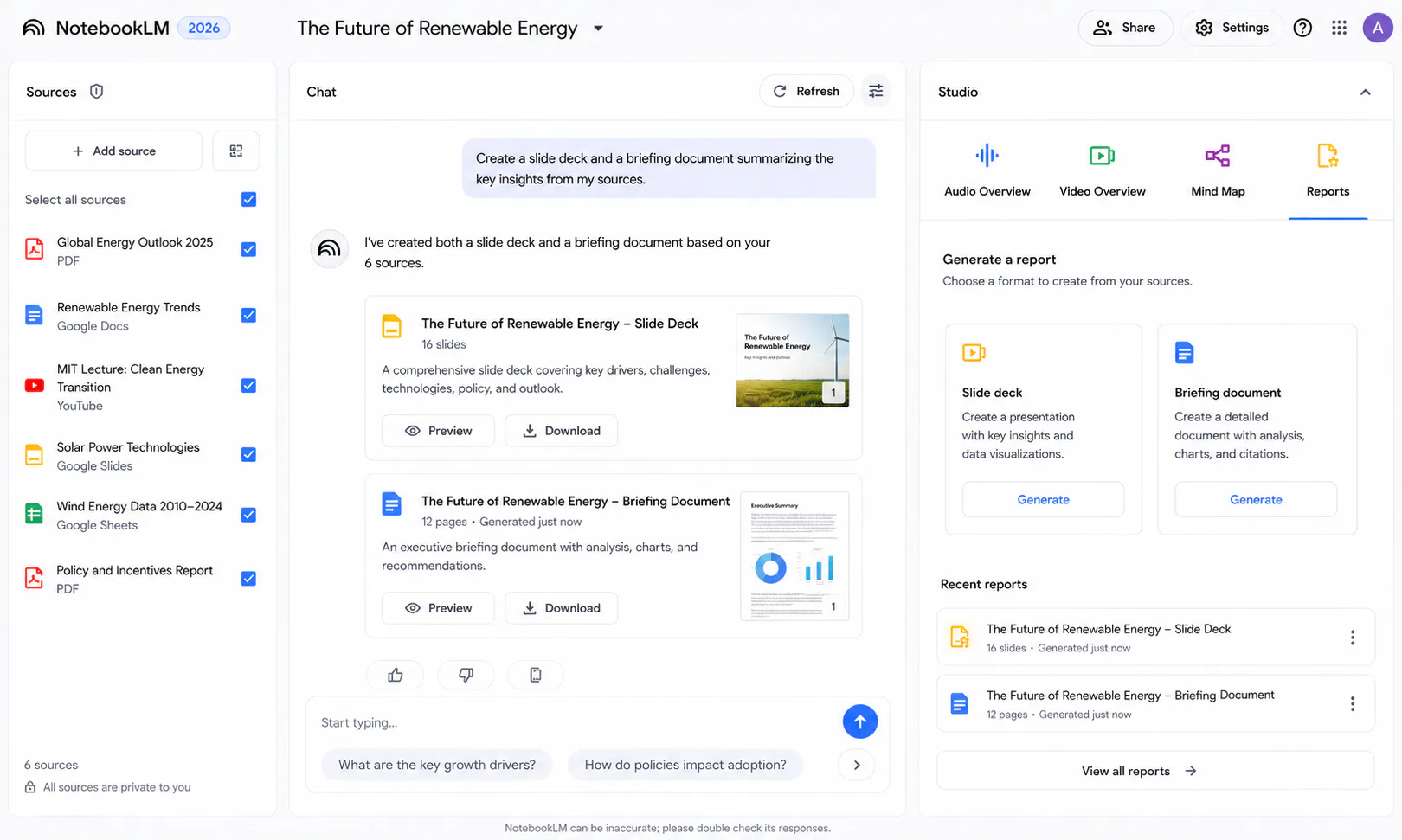Image resolution: width=1402 pixels, height=840 pixels.
Task: Open more options for recent Briefing Document report
Action: coord(1353,704)
